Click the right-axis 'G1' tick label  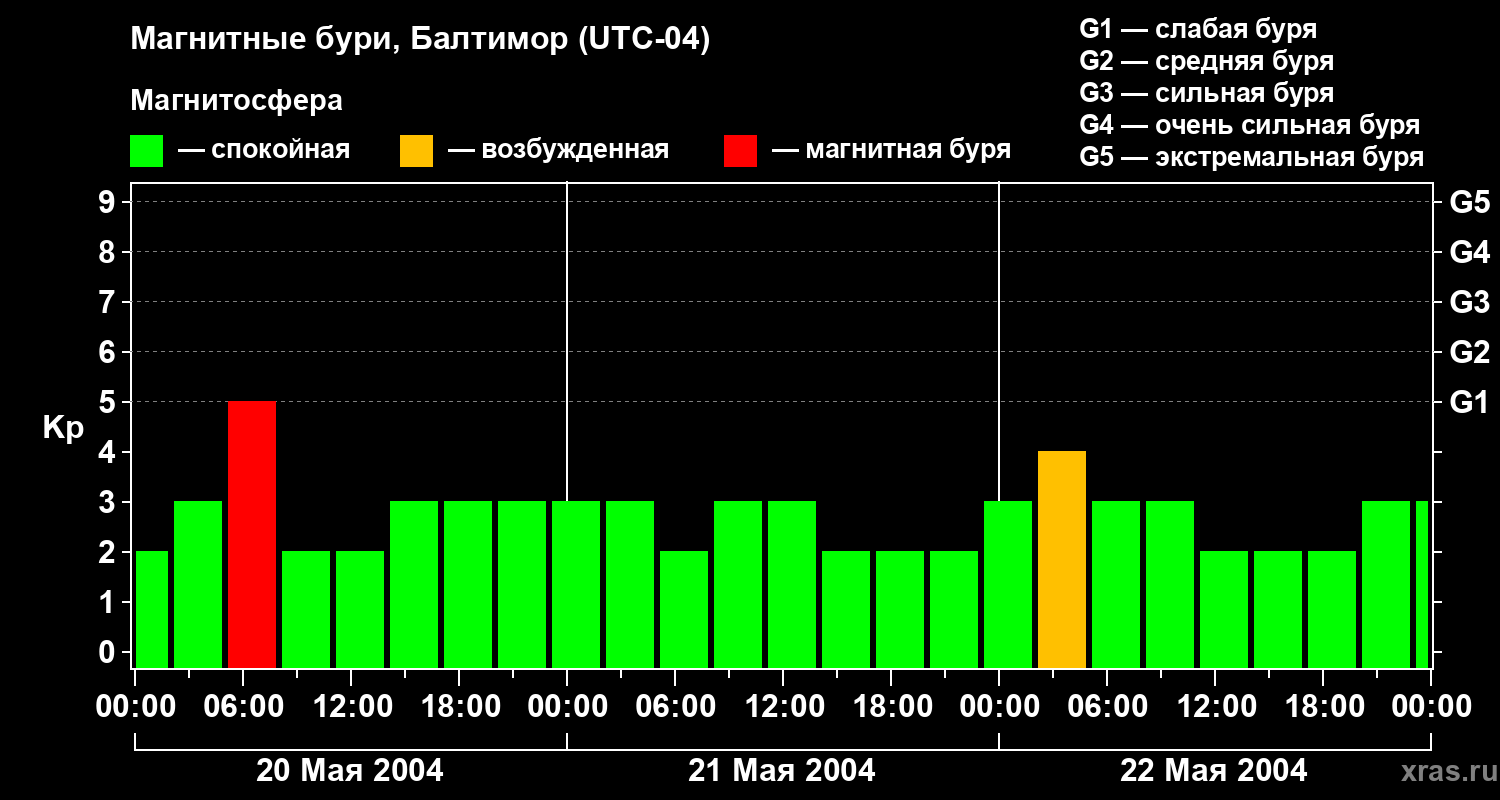point(1469,402)
